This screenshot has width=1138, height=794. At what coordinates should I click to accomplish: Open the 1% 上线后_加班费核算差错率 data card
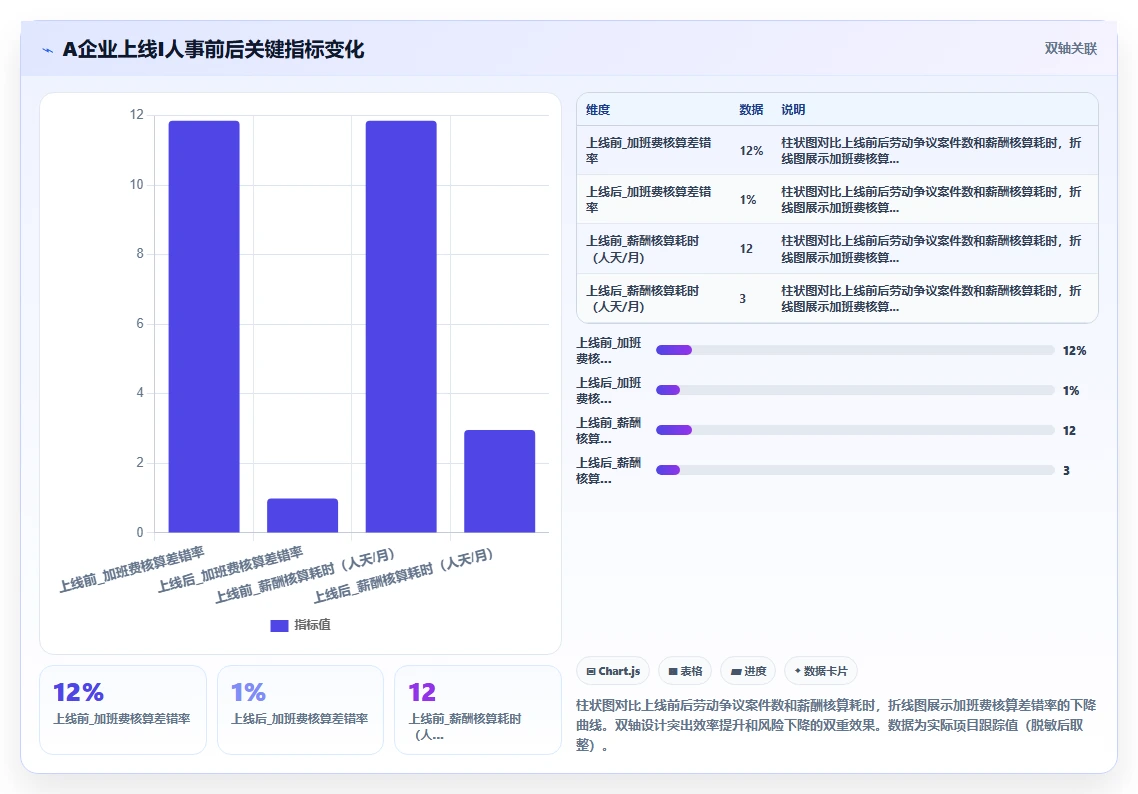[300, 710]
